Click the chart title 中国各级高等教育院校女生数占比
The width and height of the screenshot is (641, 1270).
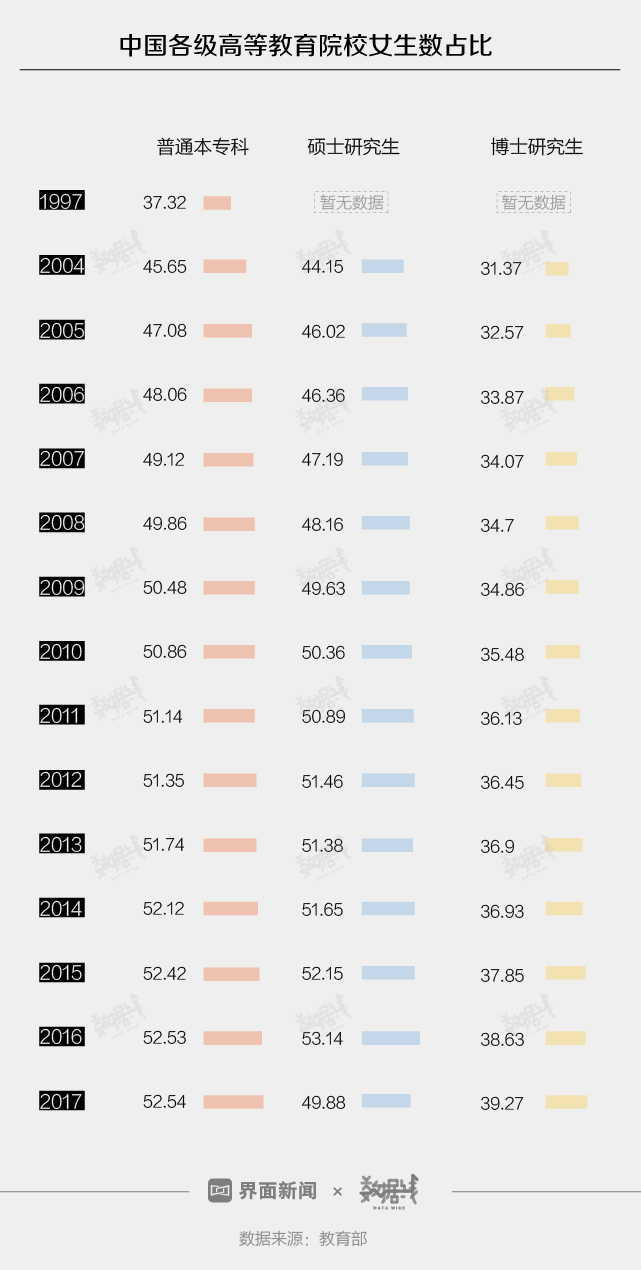306,45
